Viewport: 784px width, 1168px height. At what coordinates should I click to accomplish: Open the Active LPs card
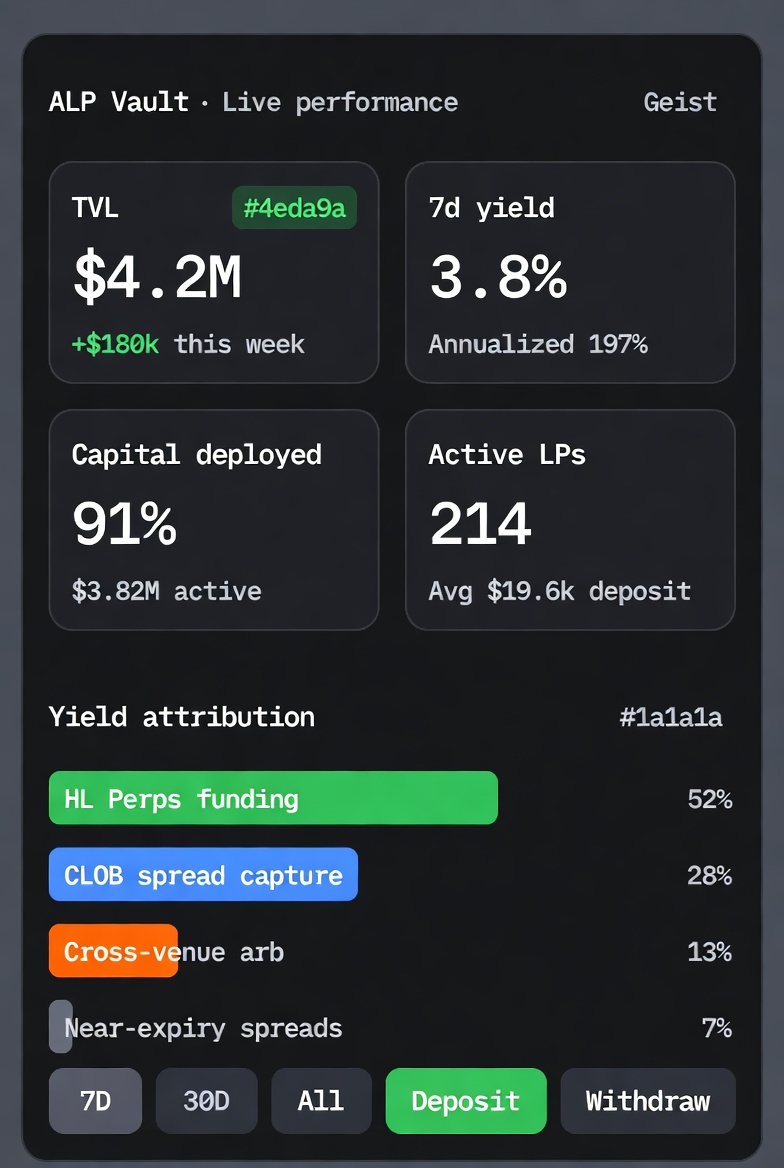pos(569,520)
